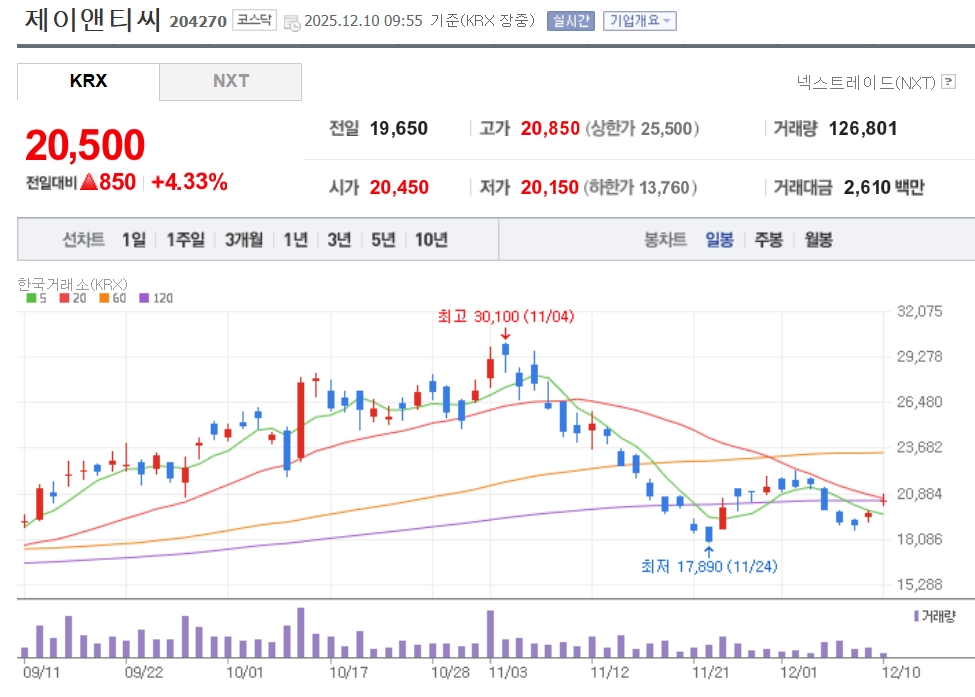Click the 32,075 price axis label

click(919, 312)
